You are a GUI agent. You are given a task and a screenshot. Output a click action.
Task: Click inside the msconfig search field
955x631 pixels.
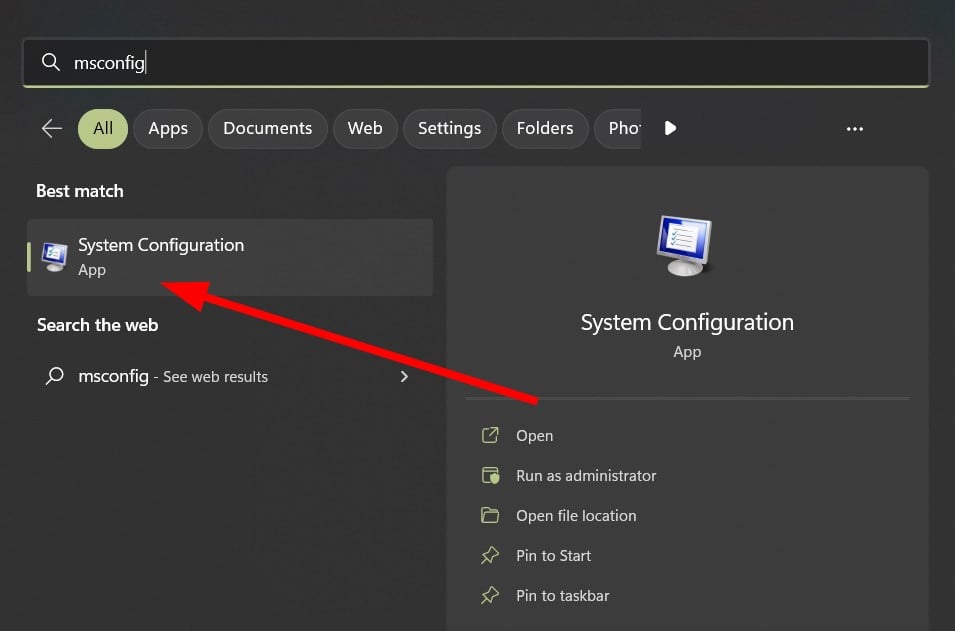click(476, 62)
